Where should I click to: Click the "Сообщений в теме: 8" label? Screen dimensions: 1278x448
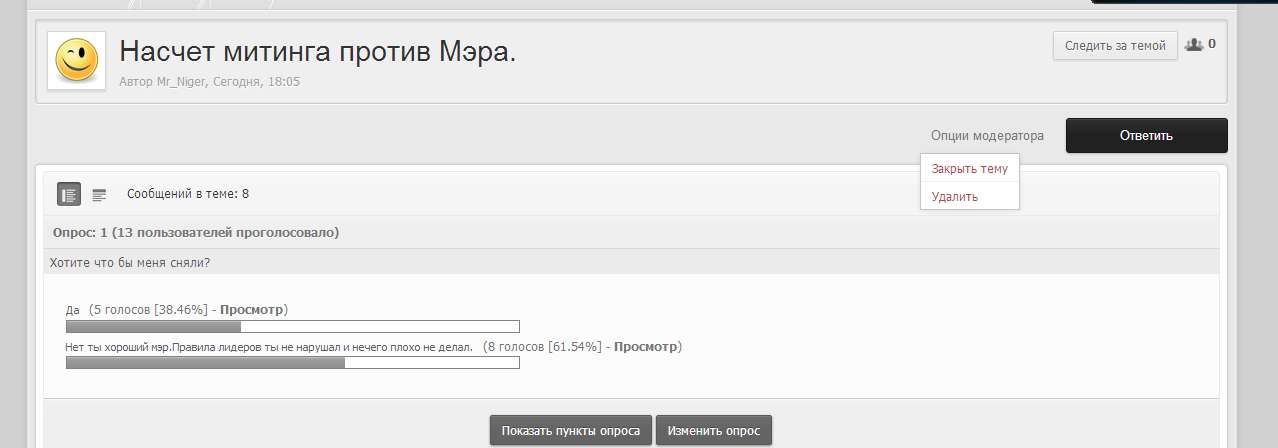[188, 194]
